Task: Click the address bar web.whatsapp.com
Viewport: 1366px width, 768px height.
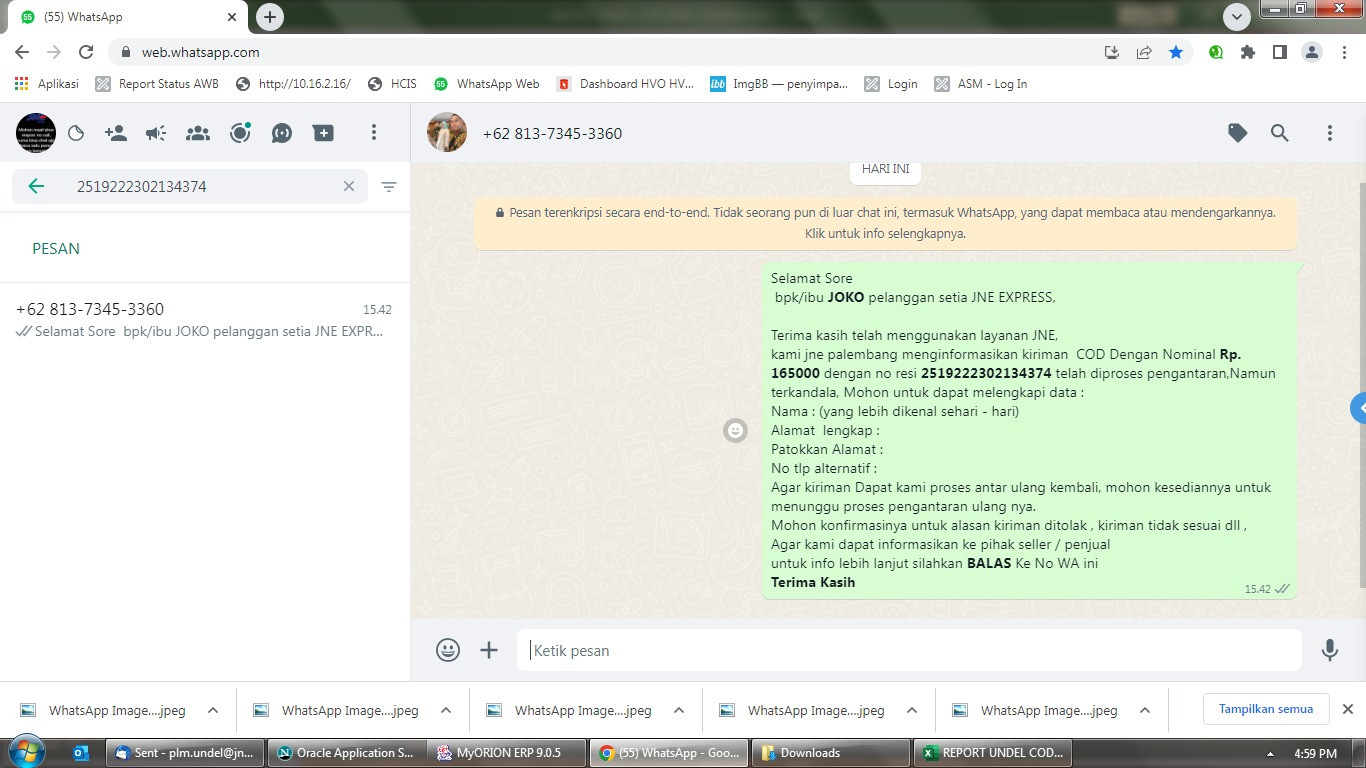Action: point(200,52)
